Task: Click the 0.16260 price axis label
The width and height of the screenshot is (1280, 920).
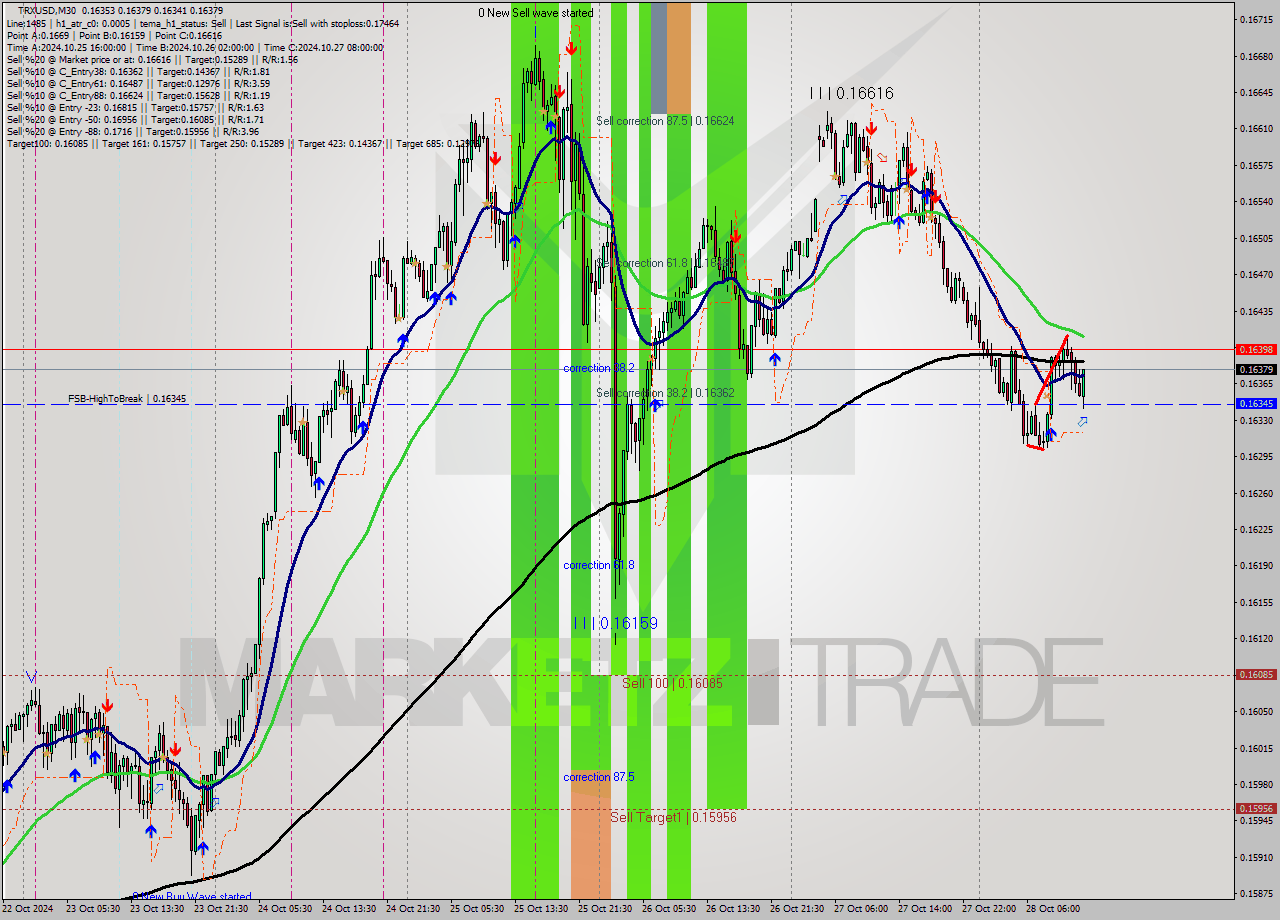Action: 1256,494
